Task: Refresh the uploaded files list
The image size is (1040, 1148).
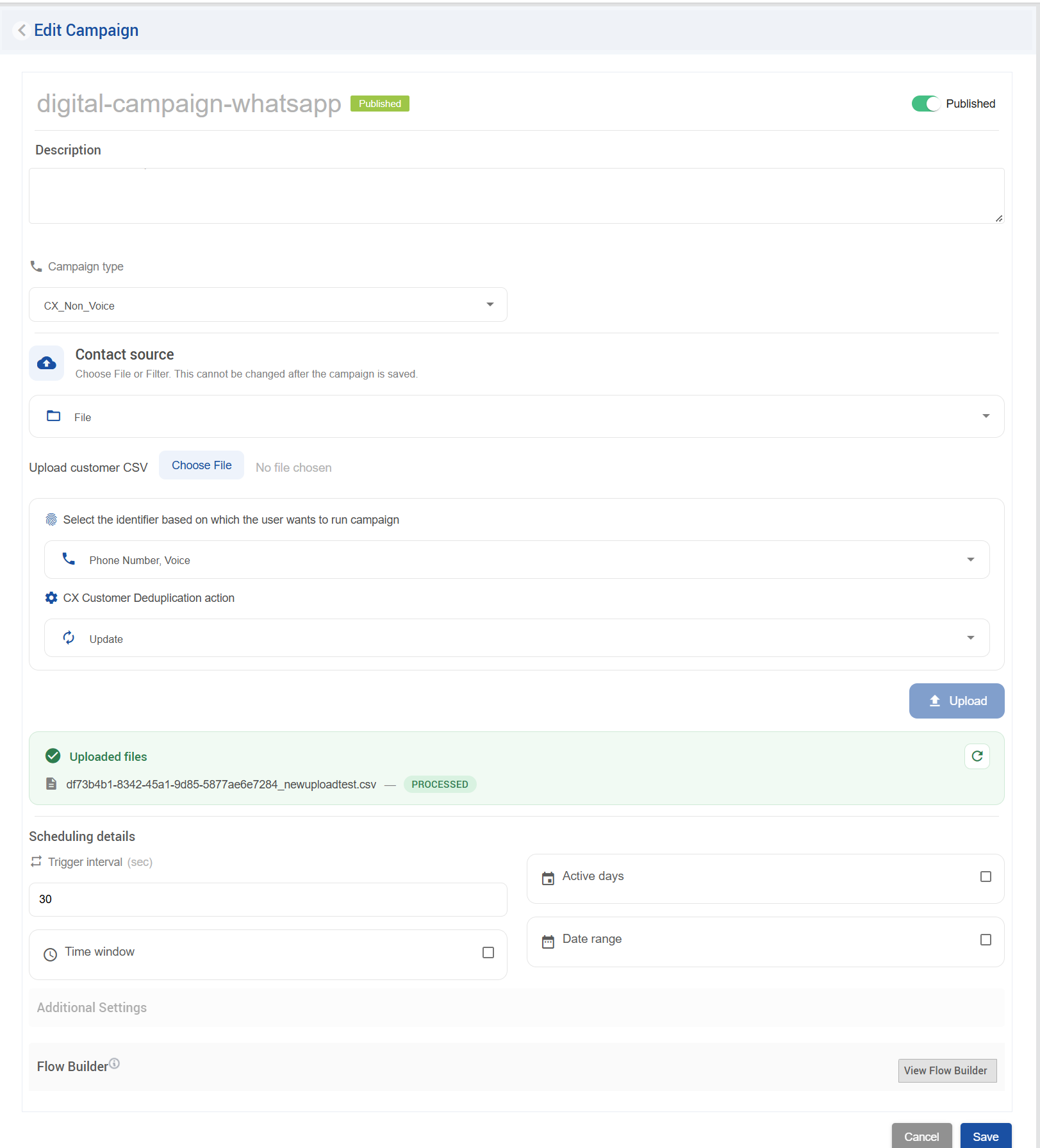Action: point(977,756)
